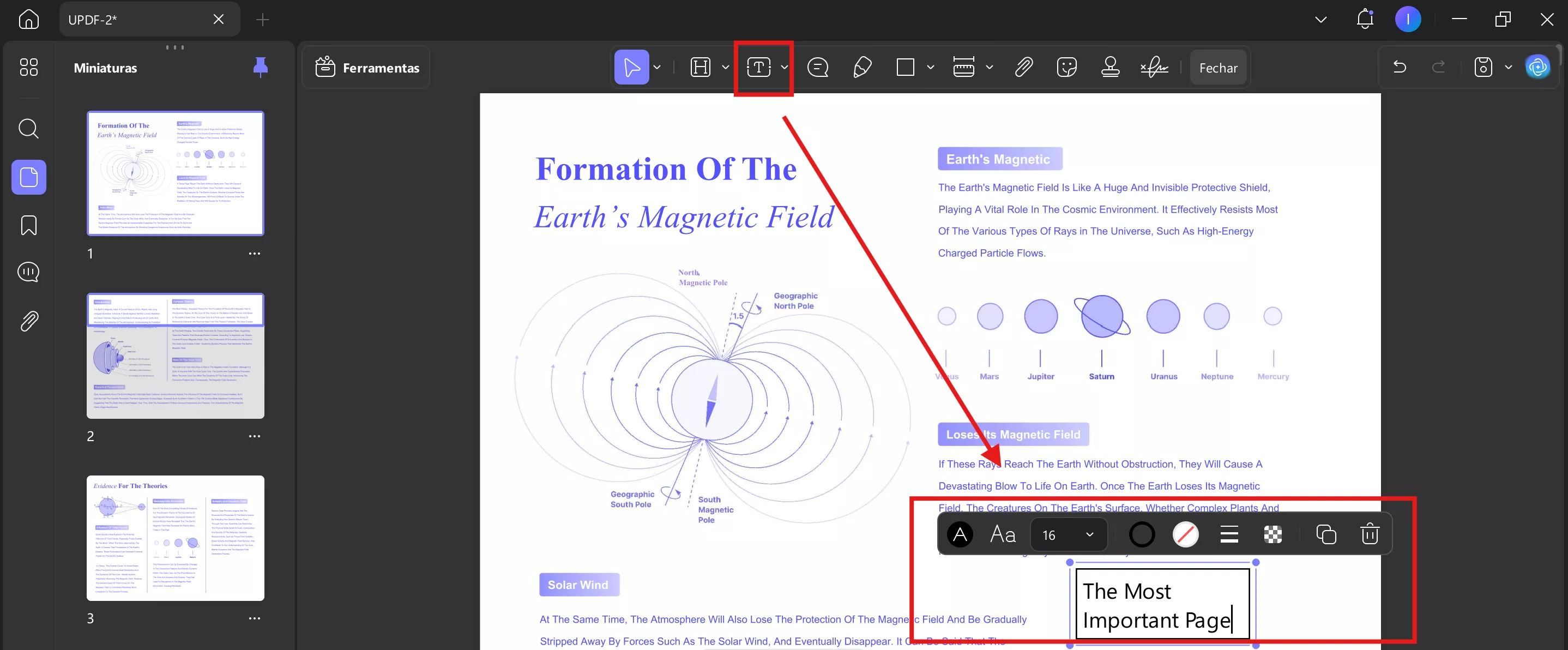Select the page 2 thumbnail
The width and height of the screenshot is (1568, 650).
[176, 356]
